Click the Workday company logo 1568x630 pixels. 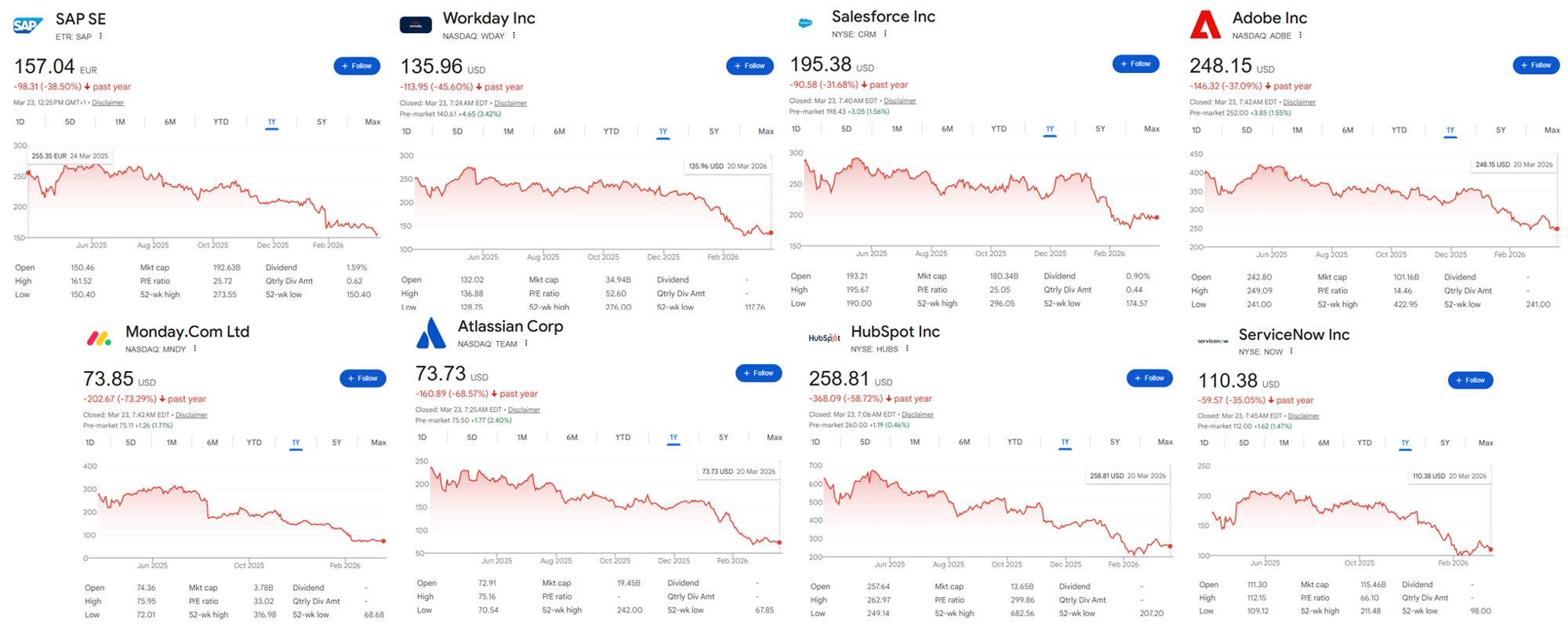(416, 24)
